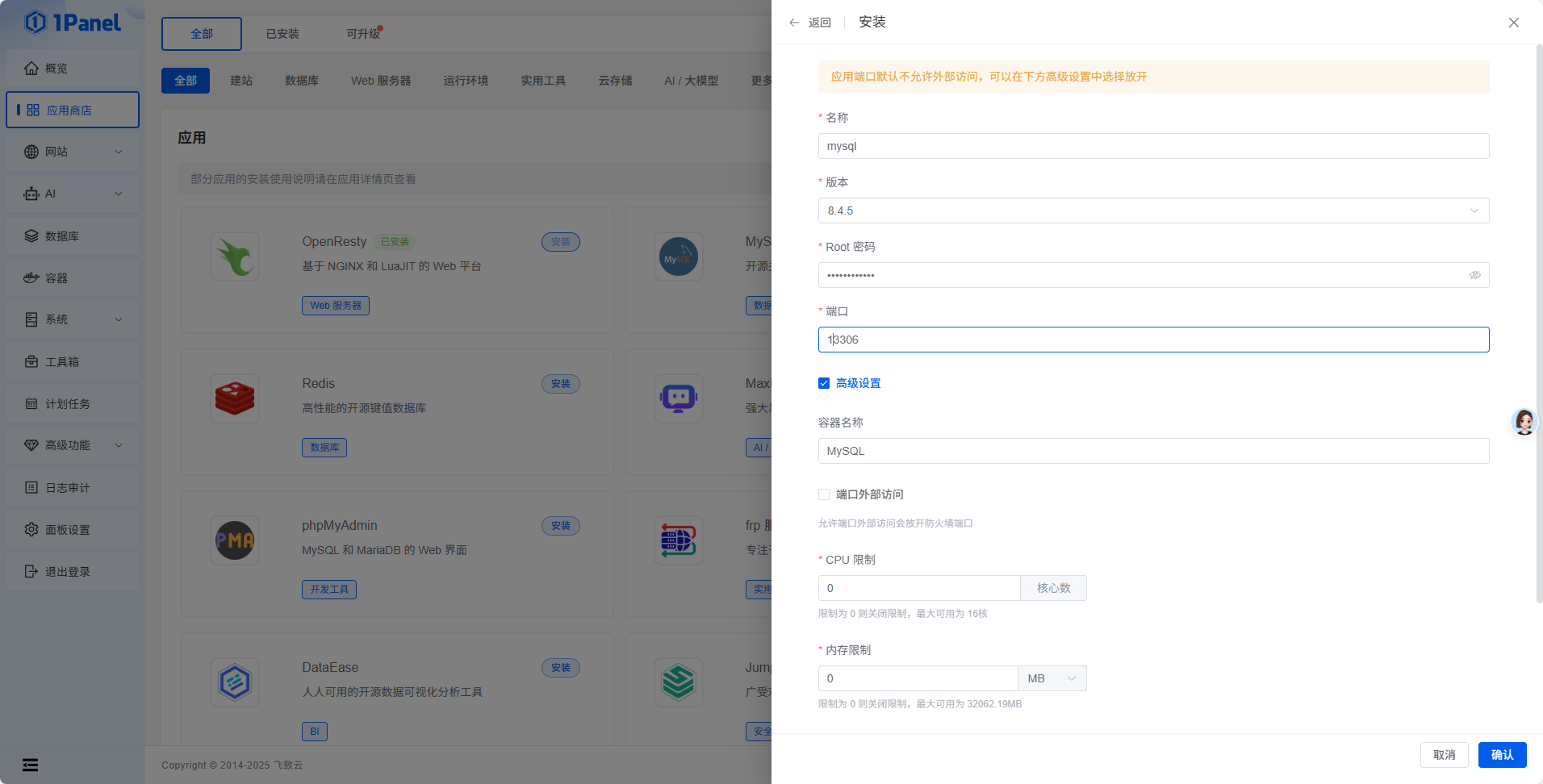Switch to the 已安装 tab
Image resolution: width=1543 pixels, height=784 pixels.
click(x=282, y=34)
